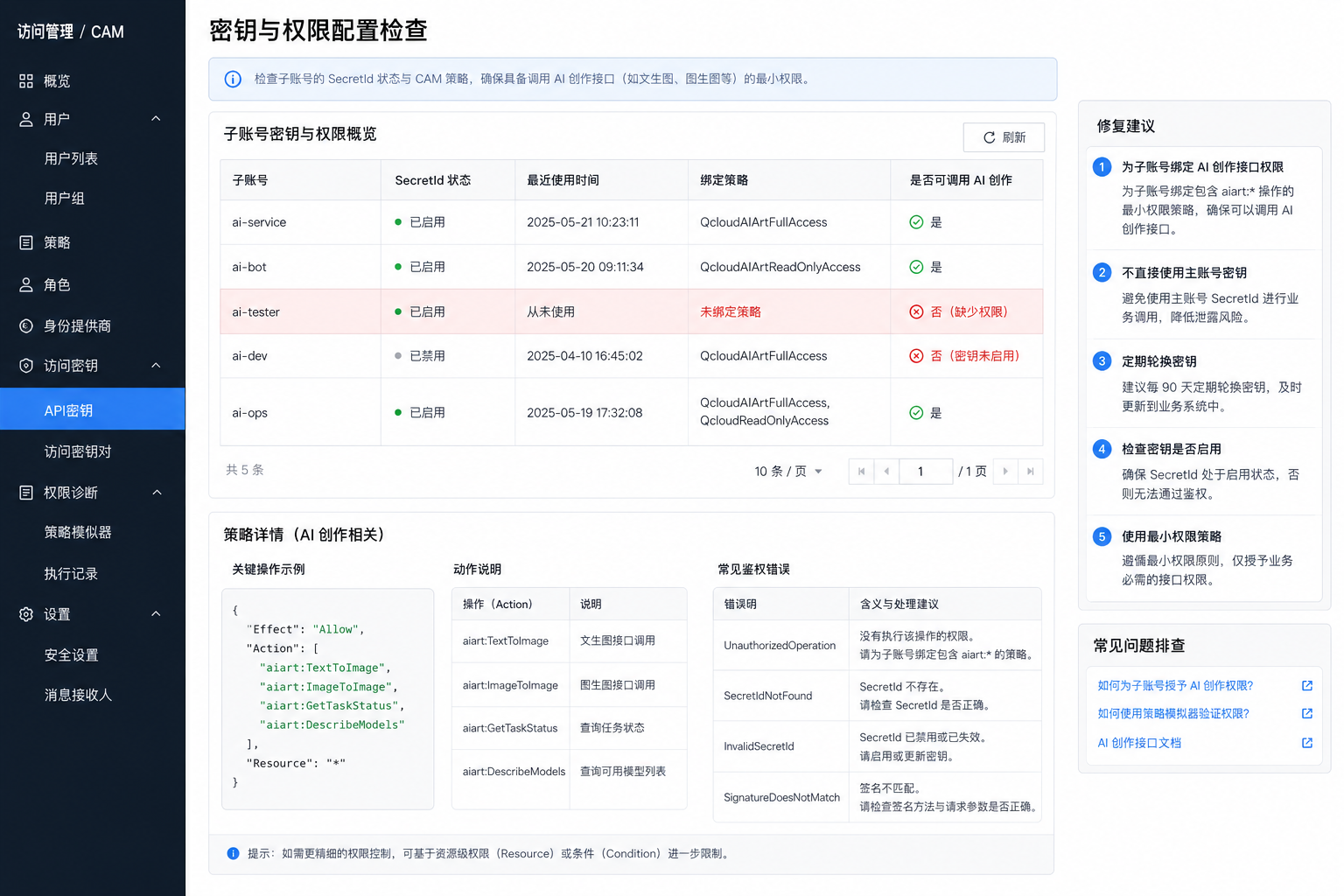Open link 如何使用策略模拟器验证权限?
Image resolution: width=1344 pixels, height=896 pixels.
(1173, 714)
